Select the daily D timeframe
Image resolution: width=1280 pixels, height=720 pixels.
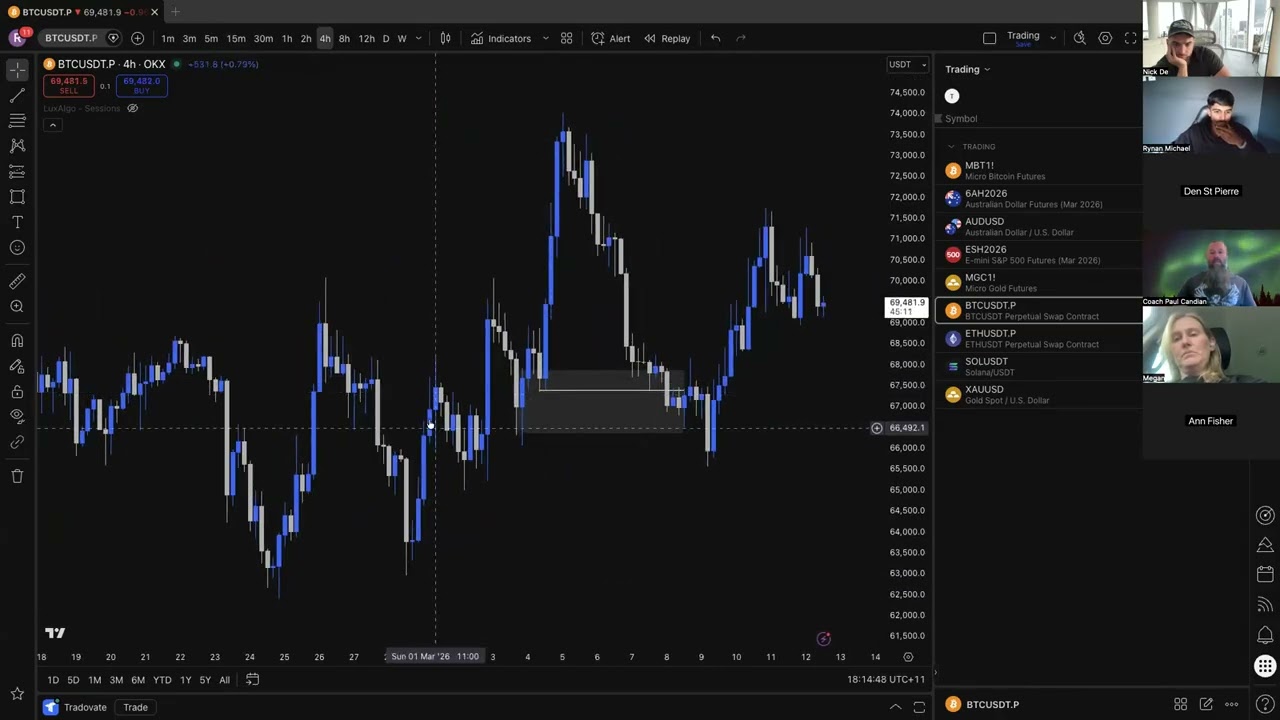[386, 38]
